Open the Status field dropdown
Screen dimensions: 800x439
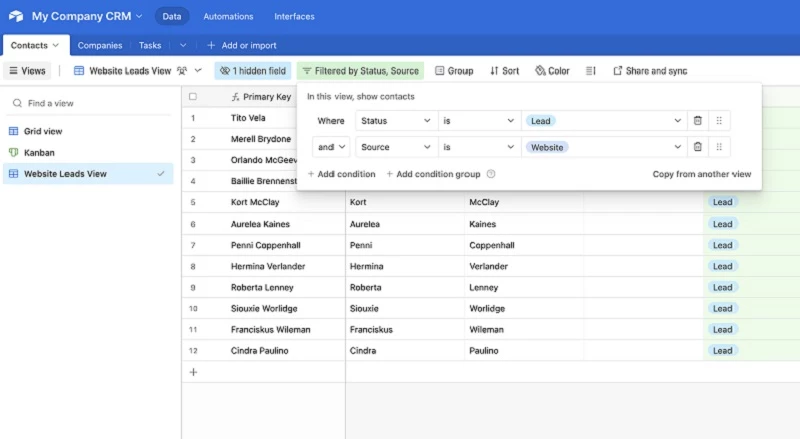coord(396,121)
